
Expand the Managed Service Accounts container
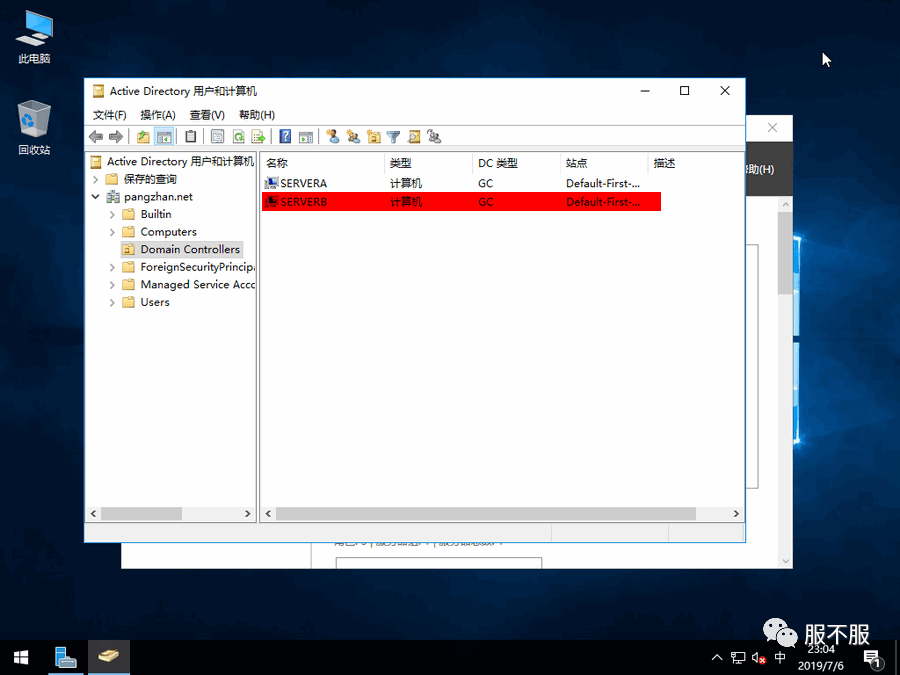112,285
